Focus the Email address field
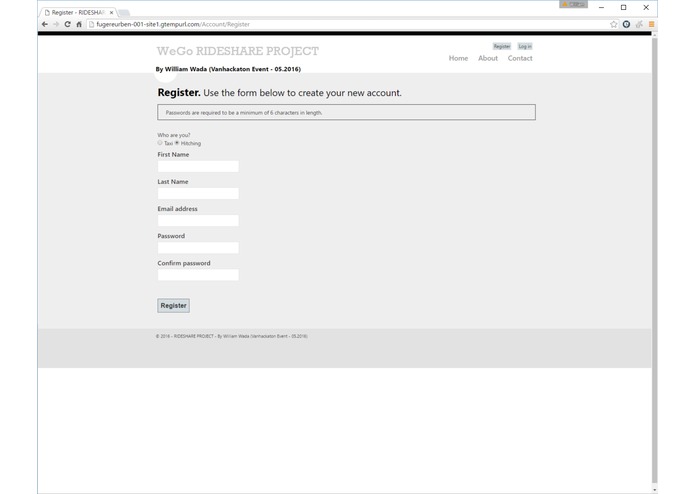The width and height of the screenshot is (695, 494). (198, 220)
